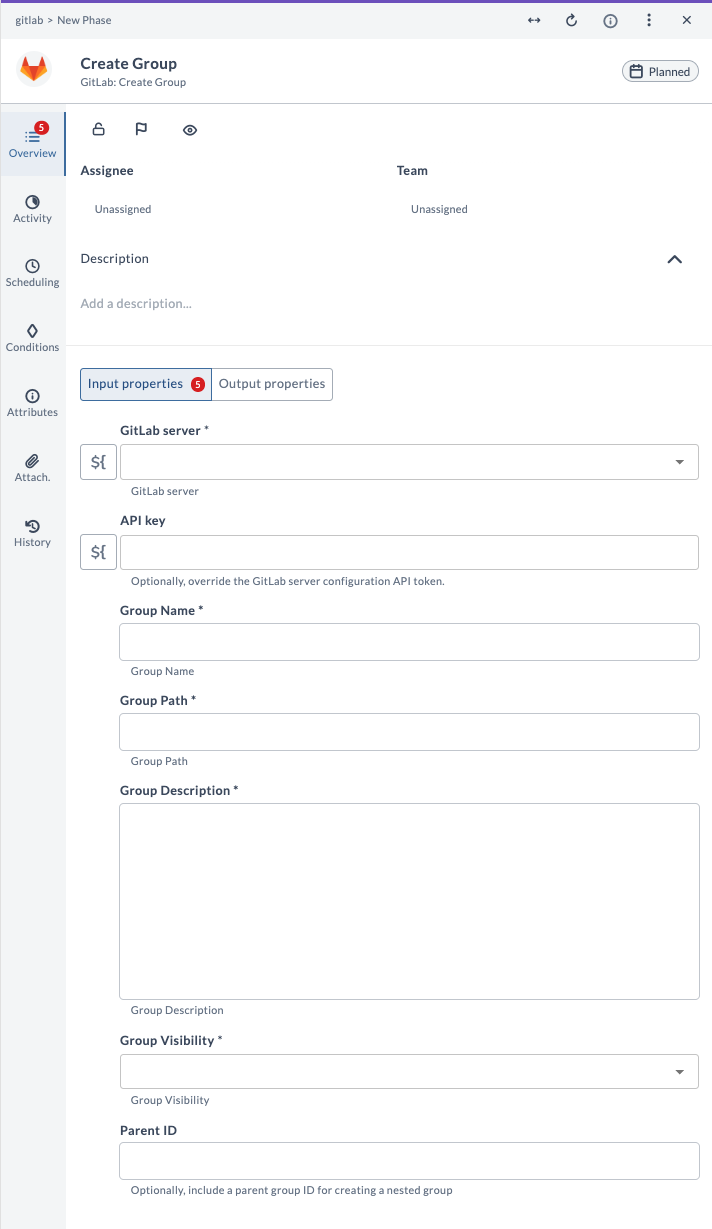Click Add a description placeholder
Screen dimensions: 712x1229
[136, 303]
